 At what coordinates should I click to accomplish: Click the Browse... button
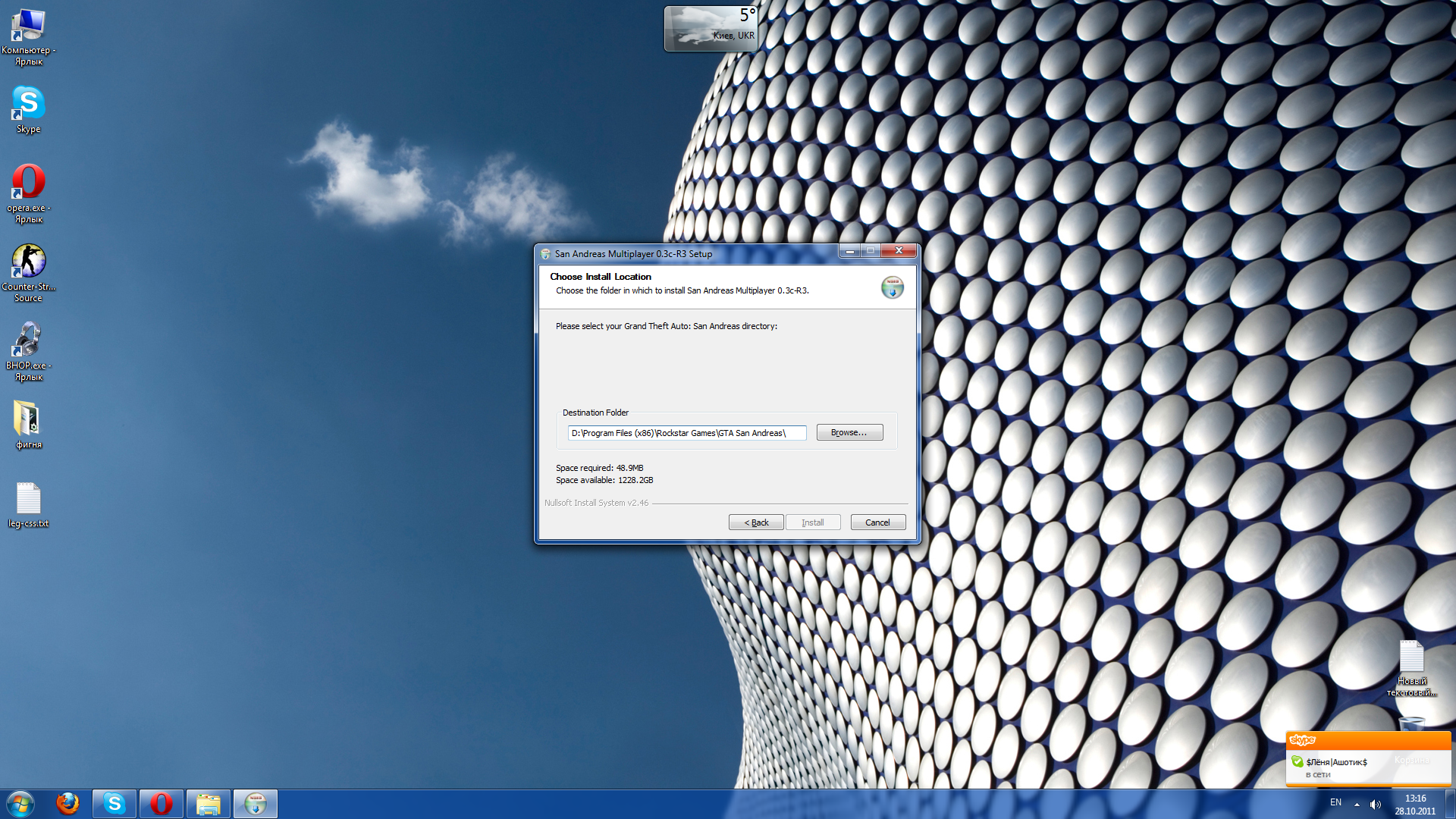click(x=849, y=432)
